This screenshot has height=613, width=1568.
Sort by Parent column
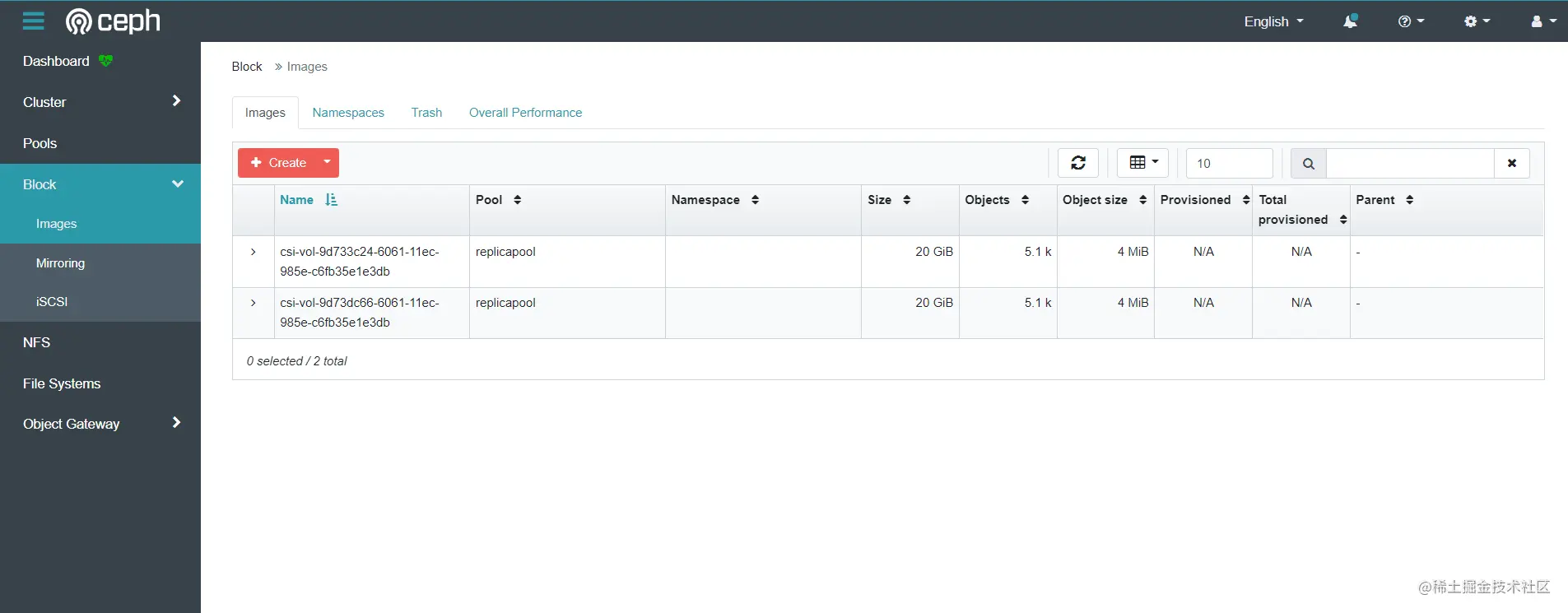click(x=1409, y=200)
